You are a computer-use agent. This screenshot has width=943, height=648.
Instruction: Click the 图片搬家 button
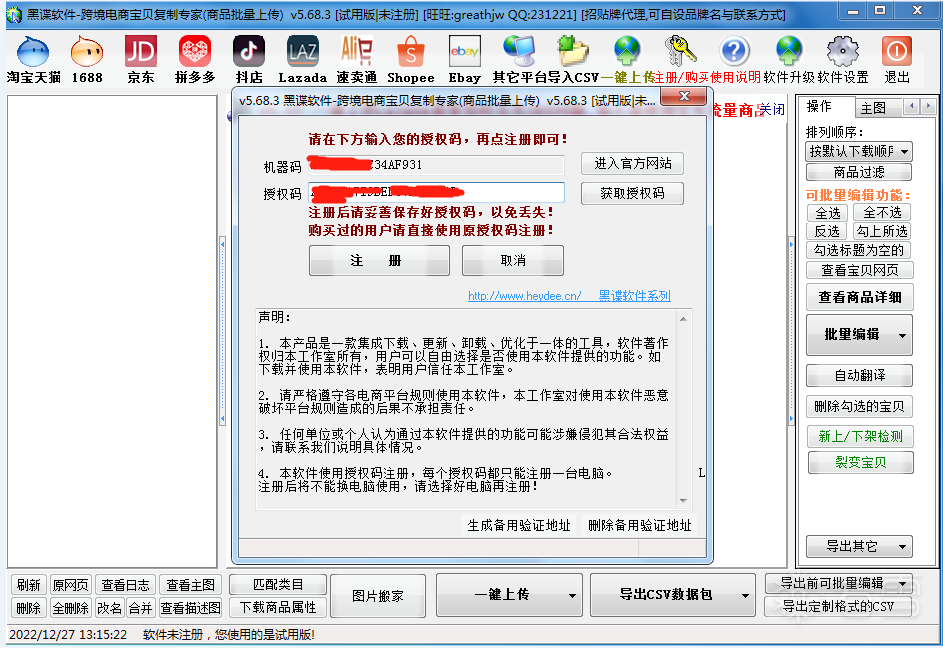(x=378, y=596)
